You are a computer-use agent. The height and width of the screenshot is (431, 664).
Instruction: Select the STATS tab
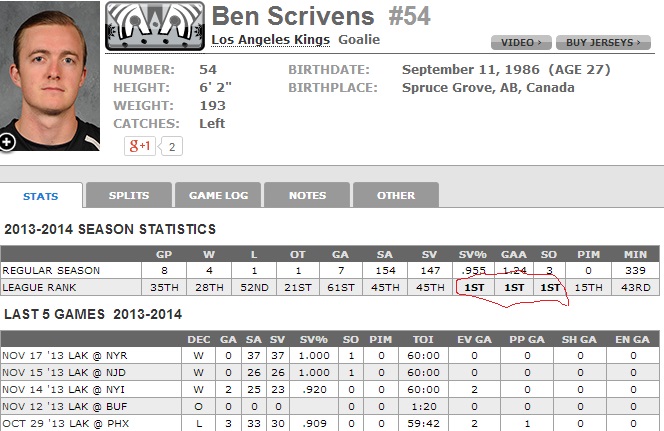click(x=41, y=196)
